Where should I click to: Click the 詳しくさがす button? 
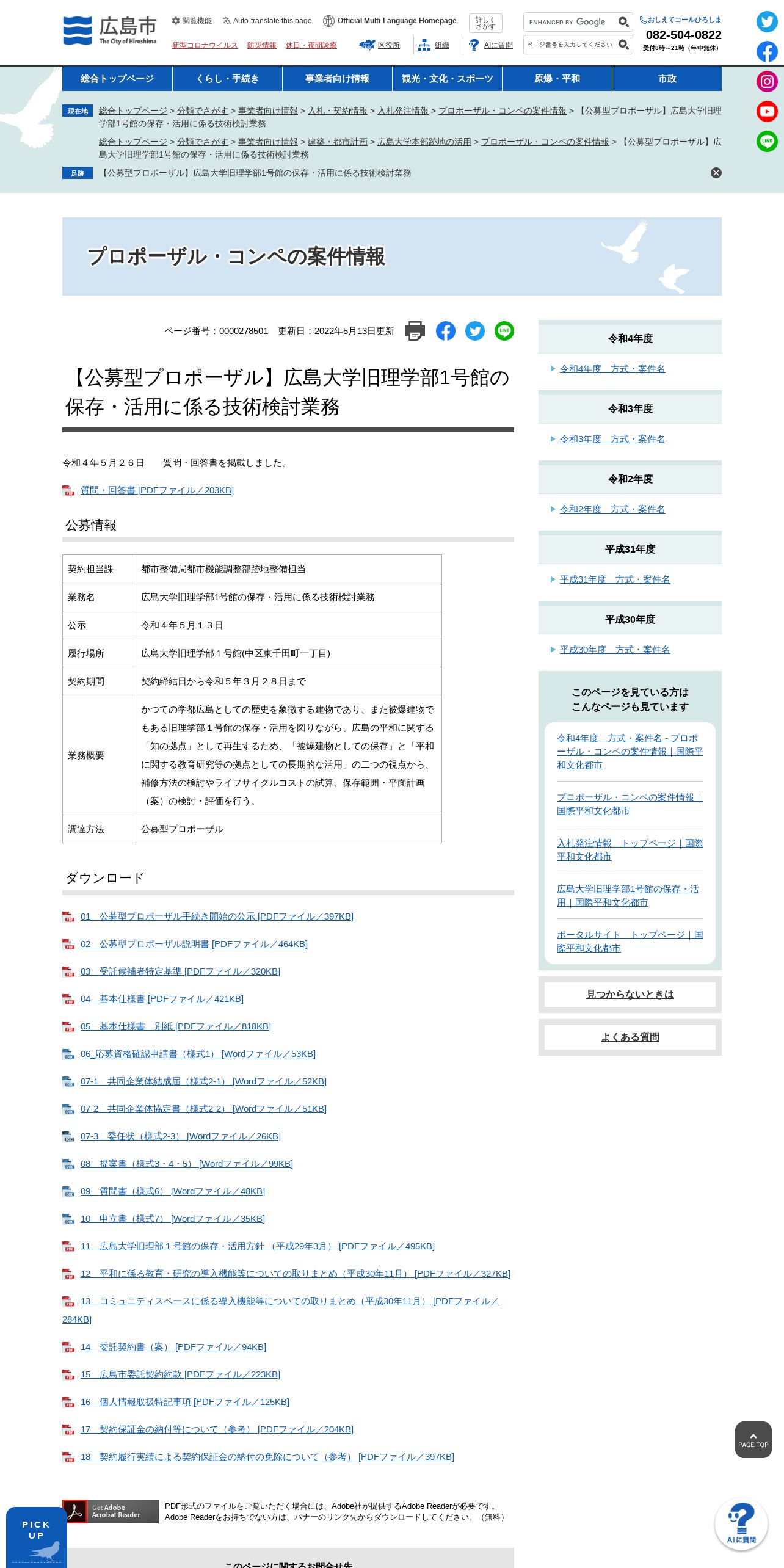[485, 23]
